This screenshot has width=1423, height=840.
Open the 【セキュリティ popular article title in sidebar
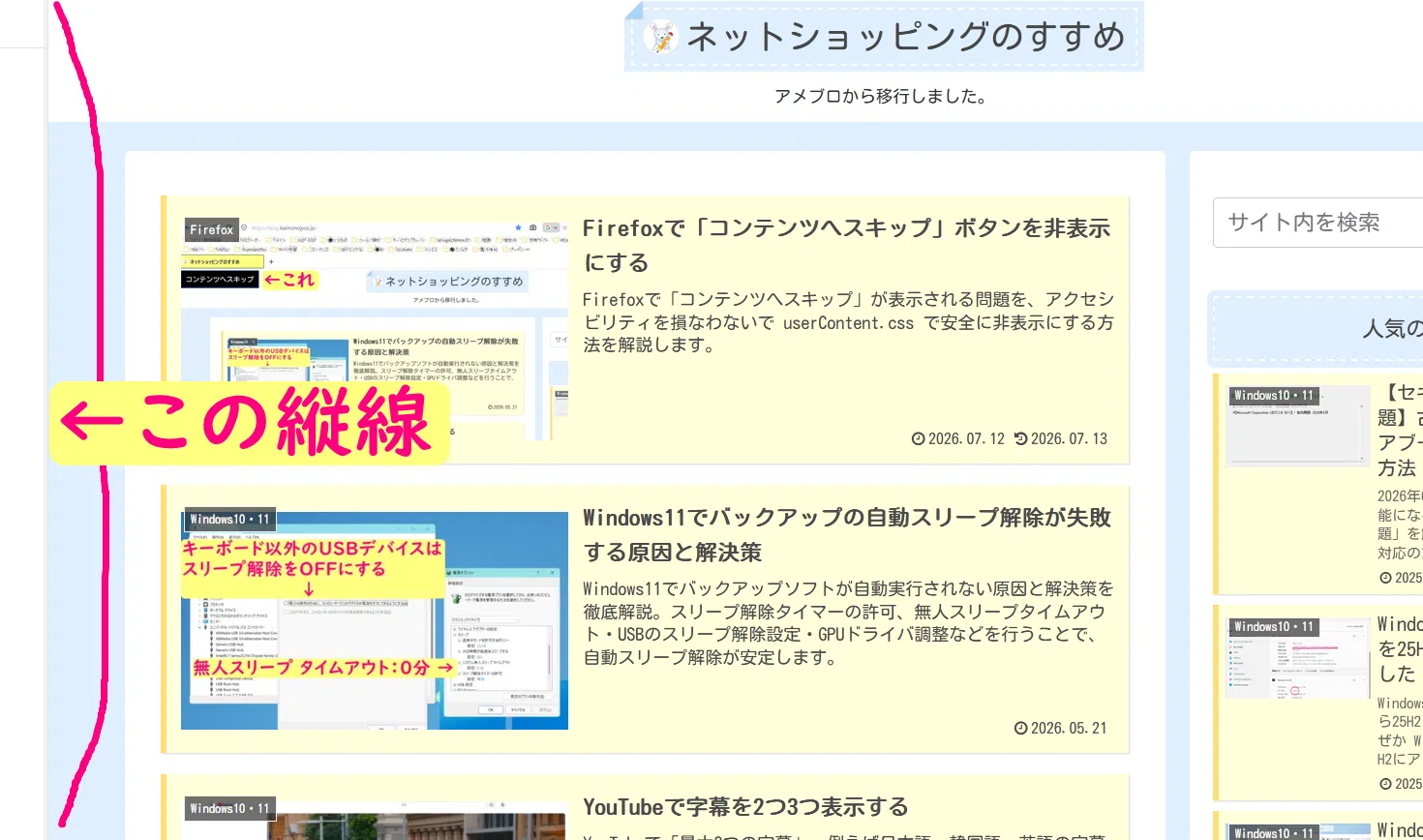click(1400, 430)
